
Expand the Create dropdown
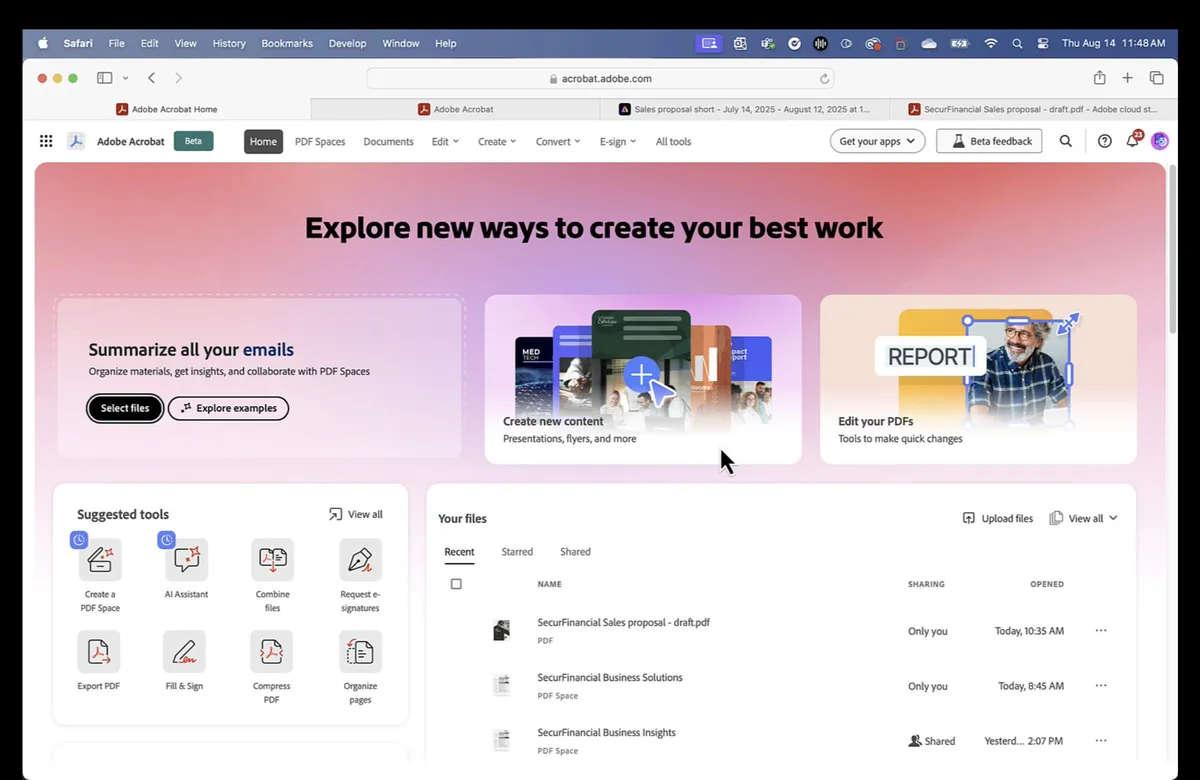[x=497, y=141]
